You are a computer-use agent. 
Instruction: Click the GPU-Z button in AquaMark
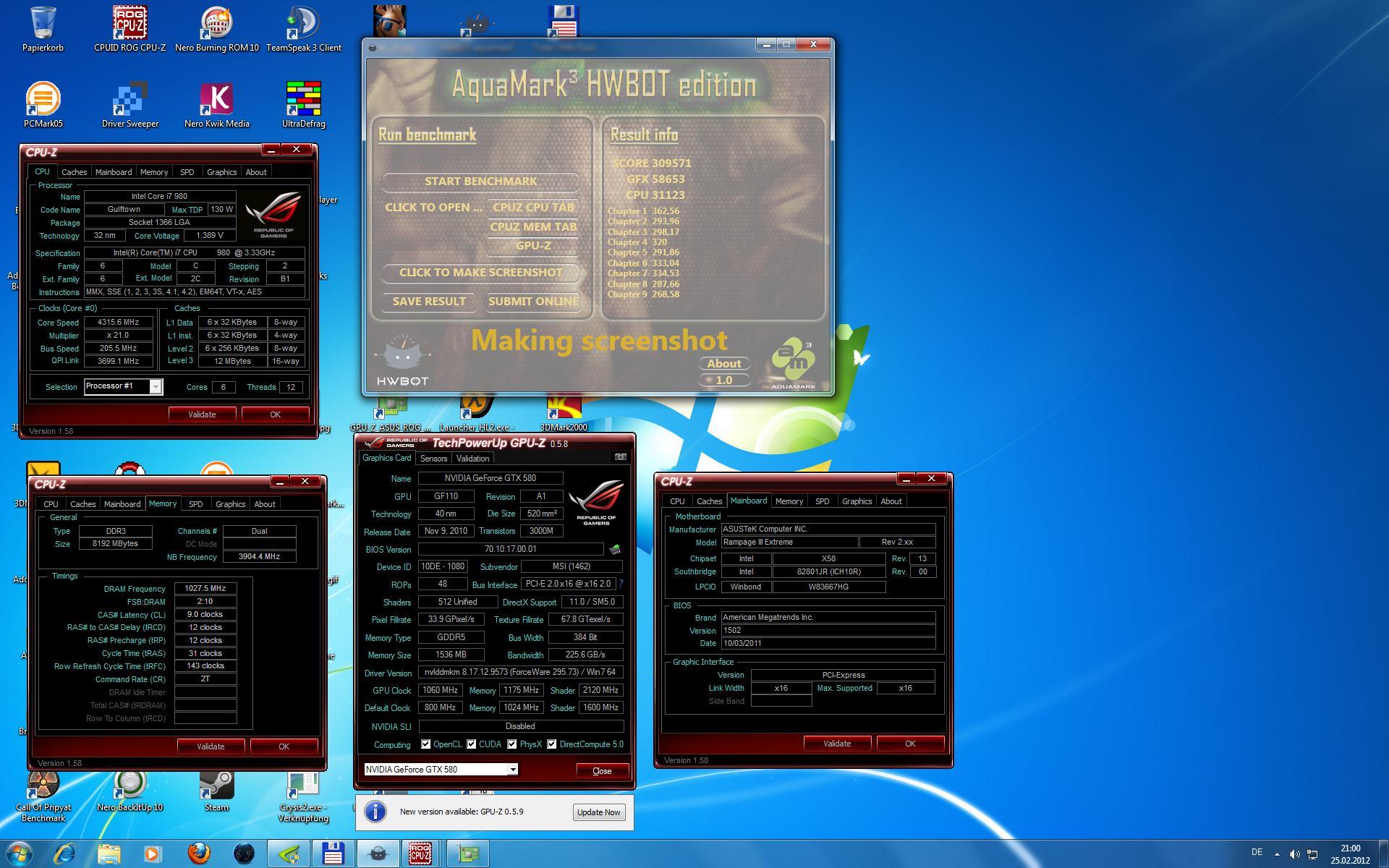click(533, 245)
